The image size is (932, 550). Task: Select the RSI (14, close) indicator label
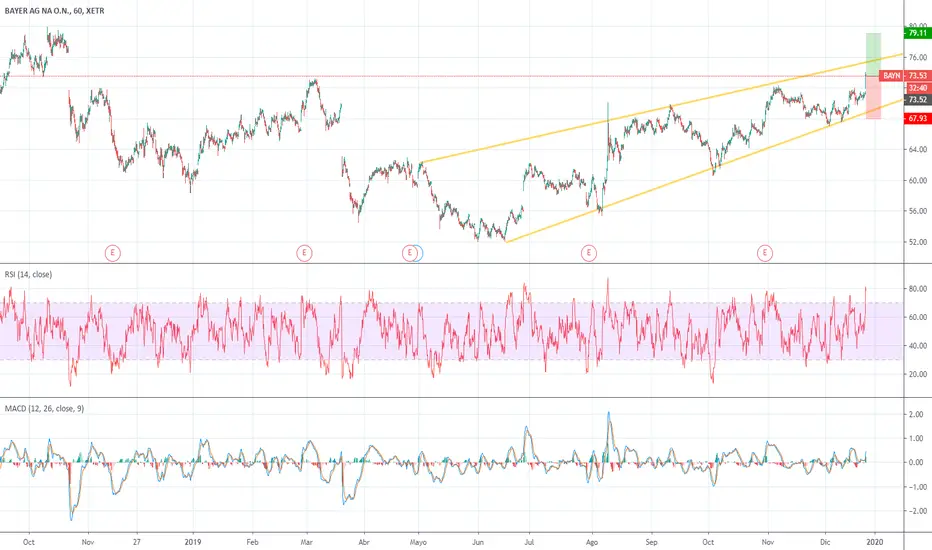tap(28, 275)
